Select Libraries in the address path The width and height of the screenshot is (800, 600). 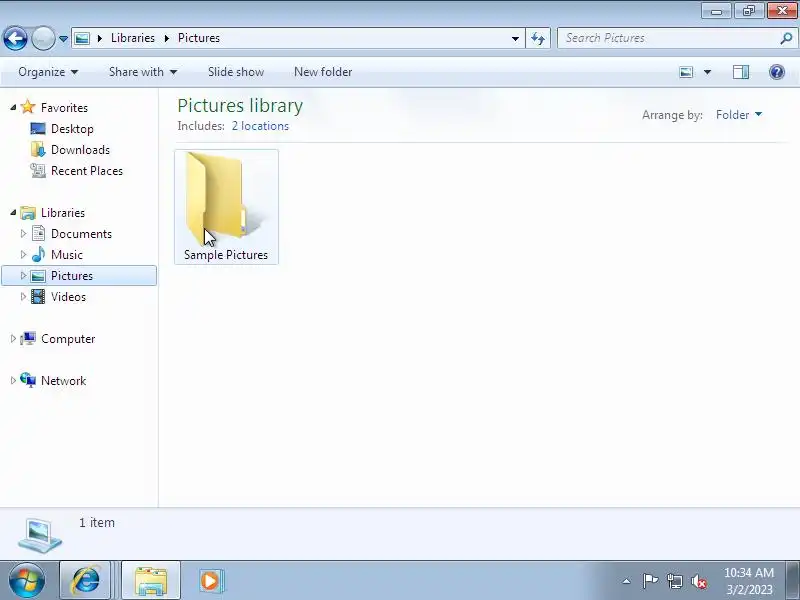point(133,38)
